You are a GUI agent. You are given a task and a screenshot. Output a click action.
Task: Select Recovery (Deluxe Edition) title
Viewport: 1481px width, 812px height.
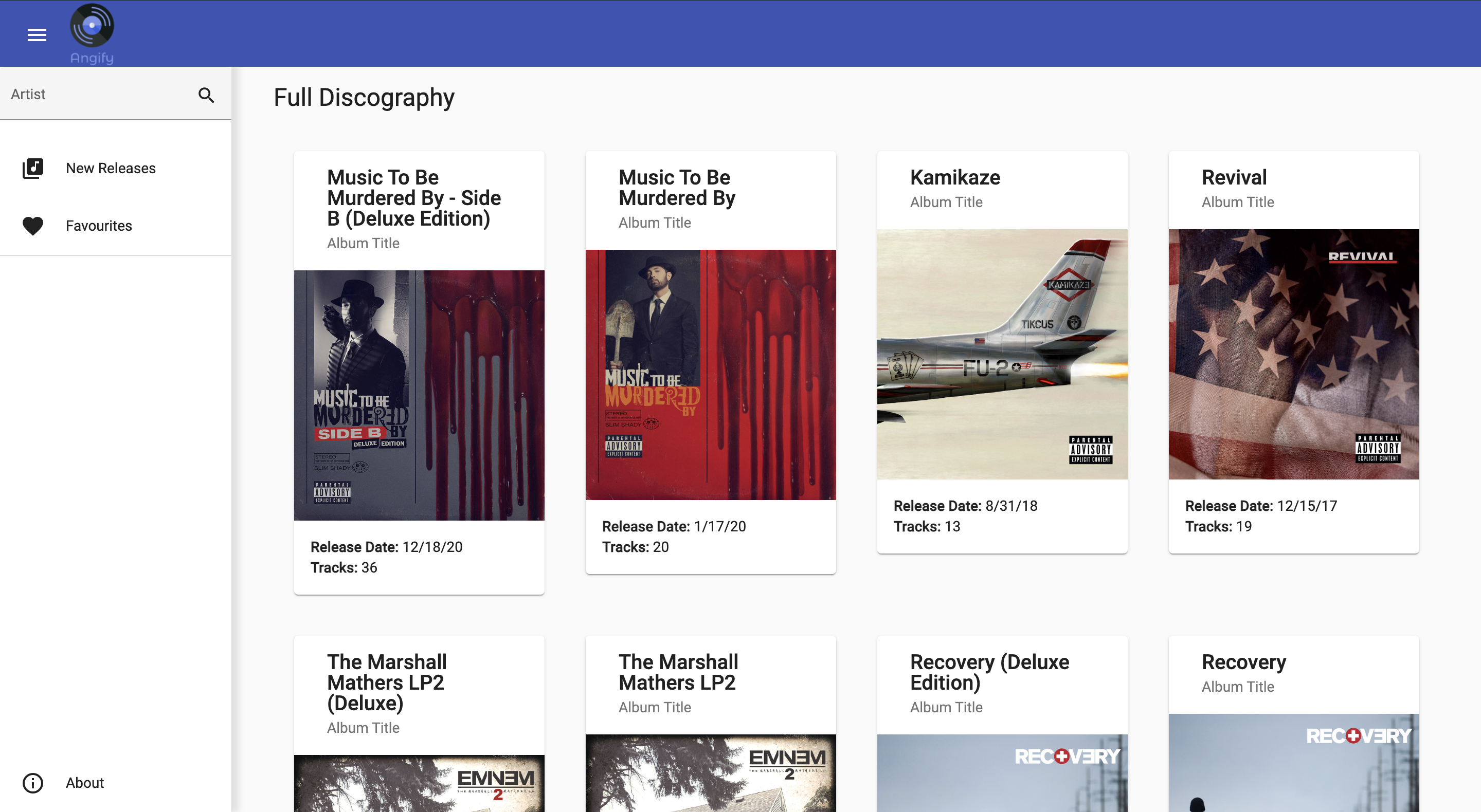[989, 672]
